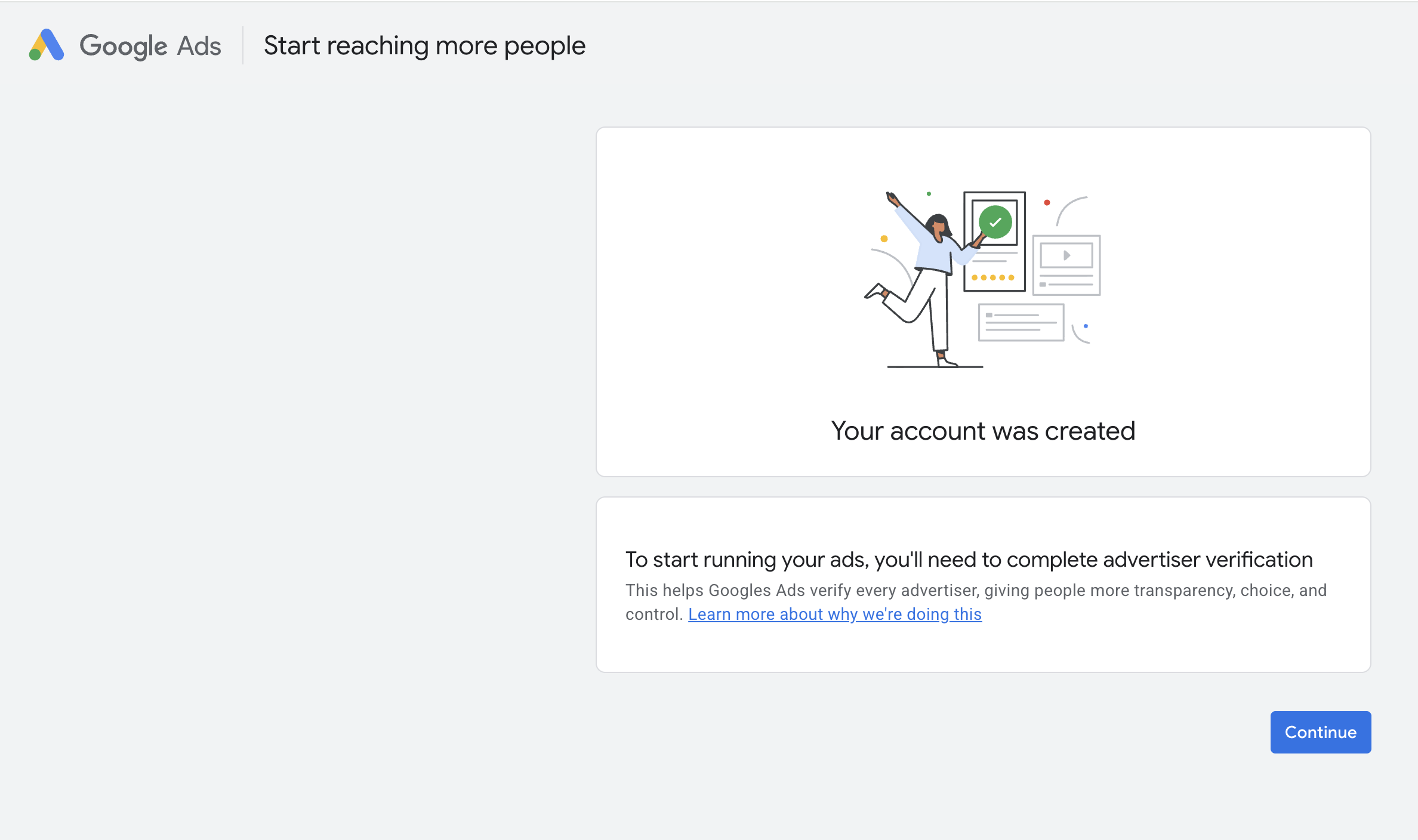The image size is (1418, 840).
Task: Click the small red dot in illustration
Action: pyautogui.click(x=1047, y=203)
